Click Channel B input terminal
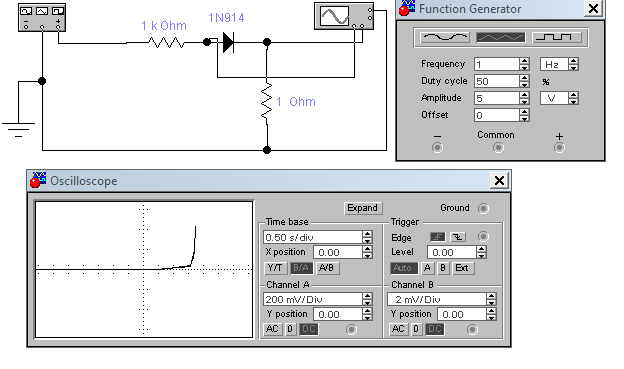The height and width of the screenshot is (369, 624). 472,329
